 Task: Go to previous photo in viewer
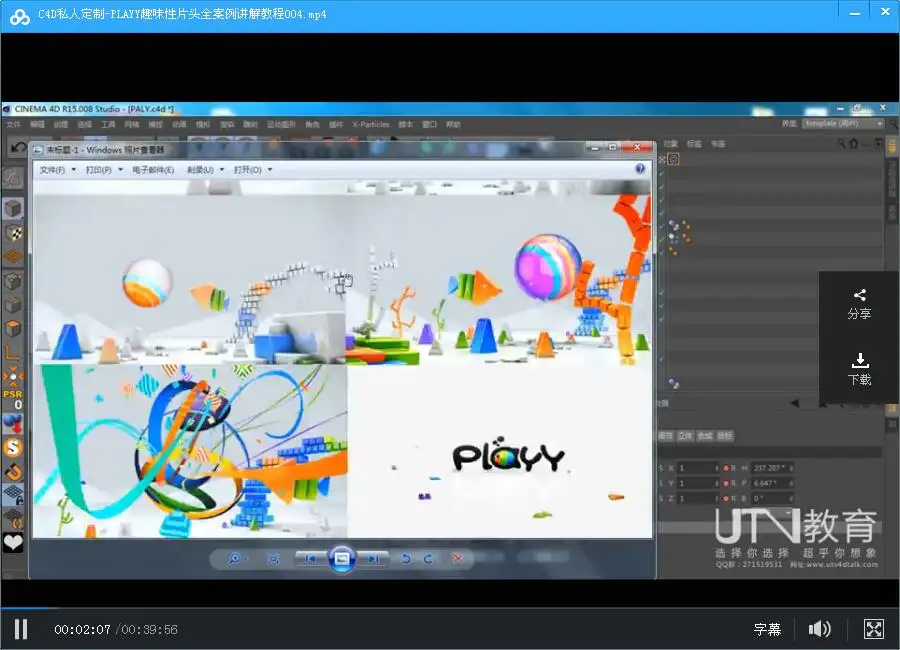[310, 559]
